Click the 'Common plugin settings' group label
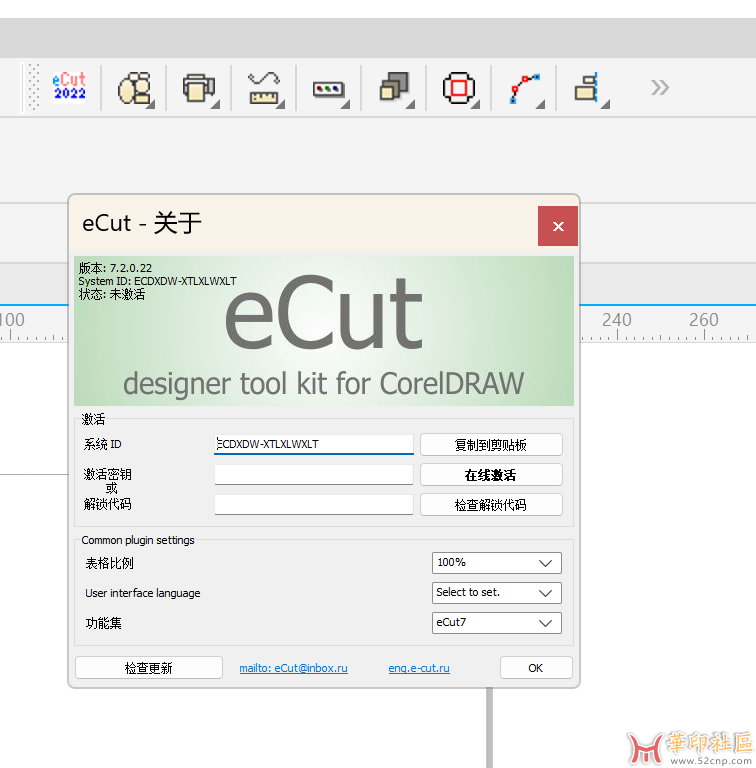Image resolution: width=756 pixels, height=768 pixels. [x=138, y=540]
